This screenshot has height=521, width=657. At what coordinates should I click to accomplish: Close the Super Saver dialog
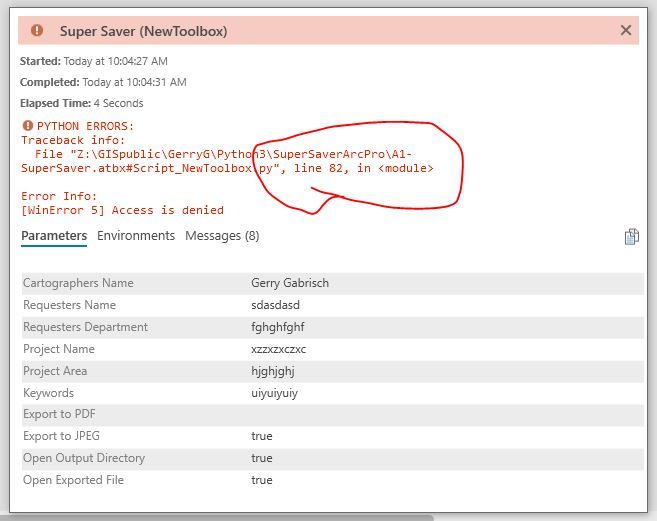click(x=626, y=31)
